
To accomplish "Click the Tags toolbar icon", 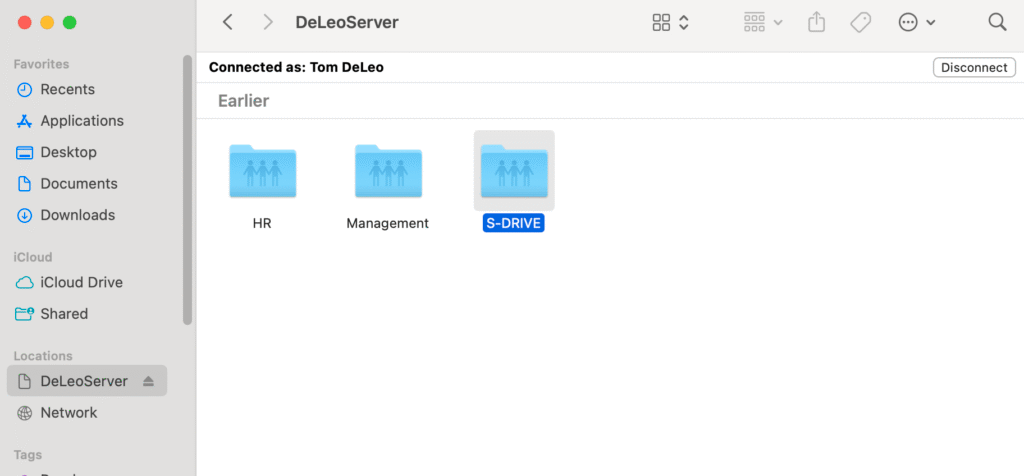I will click(861, 22).
